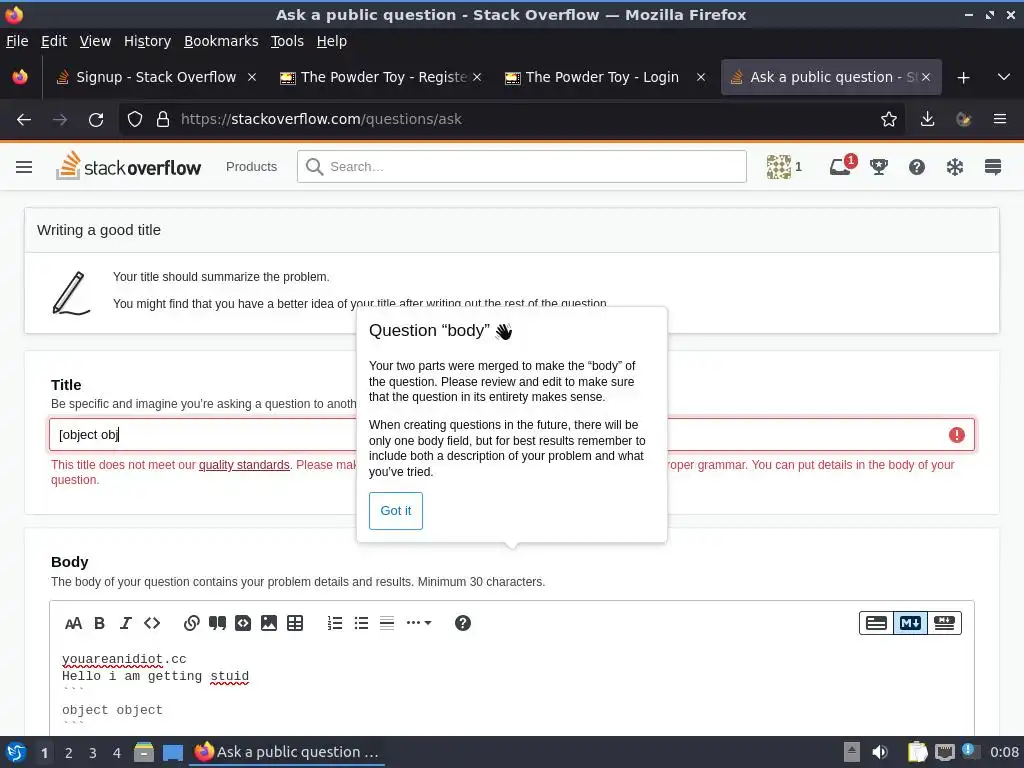The image size is (1024, 768).
Task: Create a numbered list
Action: click(x=335, y=623)
